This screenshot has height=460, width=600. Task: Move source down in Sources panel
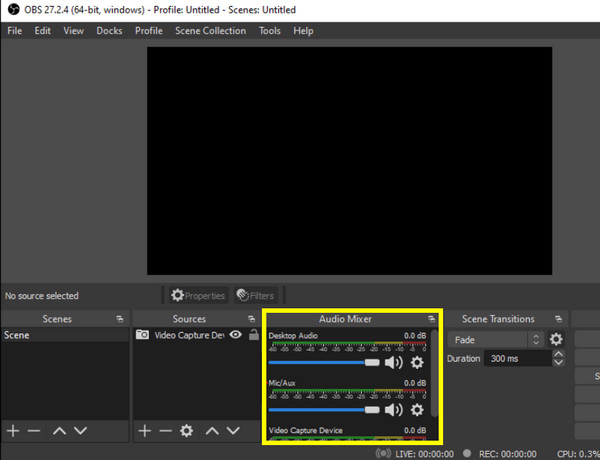233,431
